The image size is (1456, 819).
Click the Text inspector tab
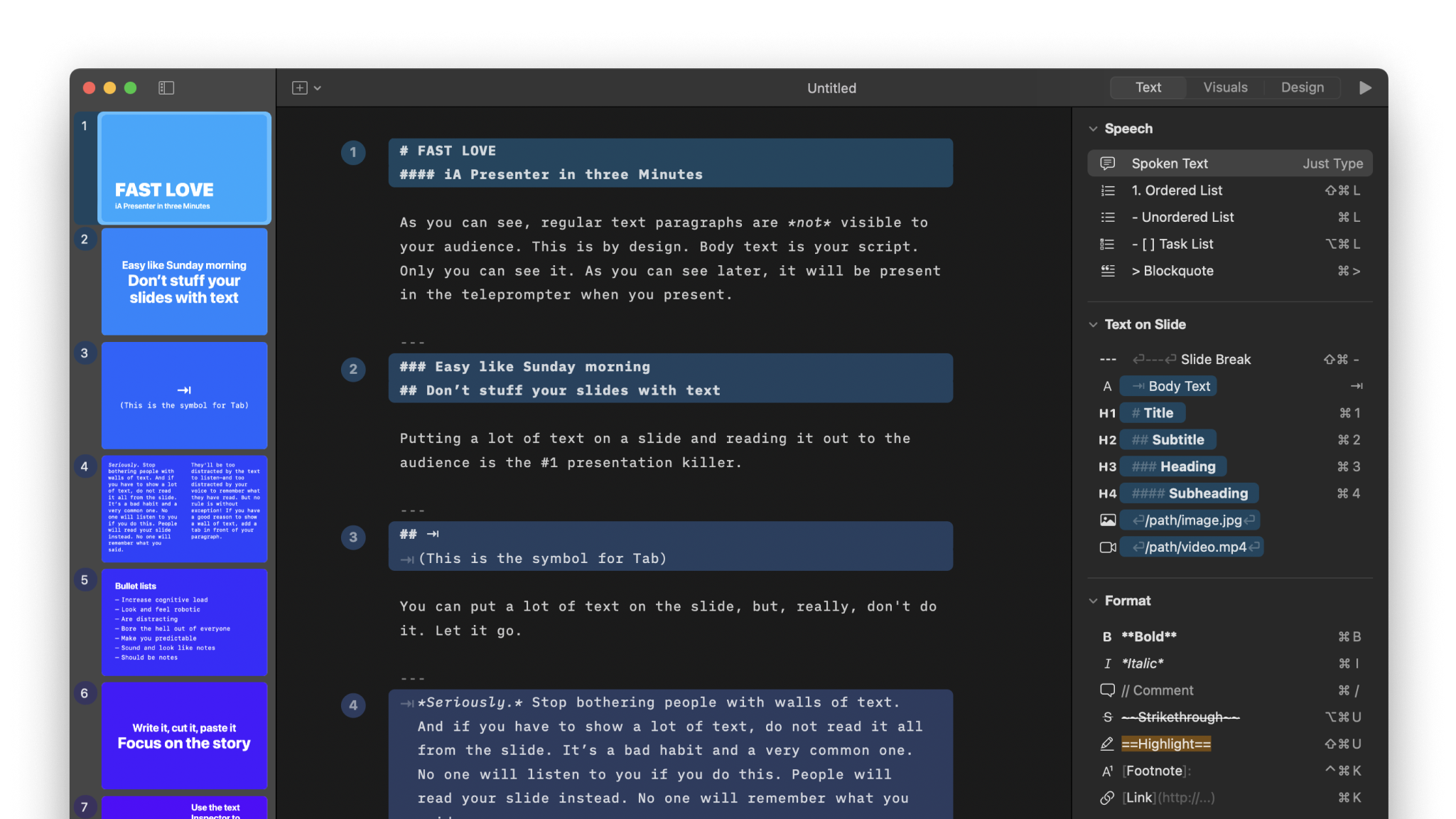[x=1148, y=87]
